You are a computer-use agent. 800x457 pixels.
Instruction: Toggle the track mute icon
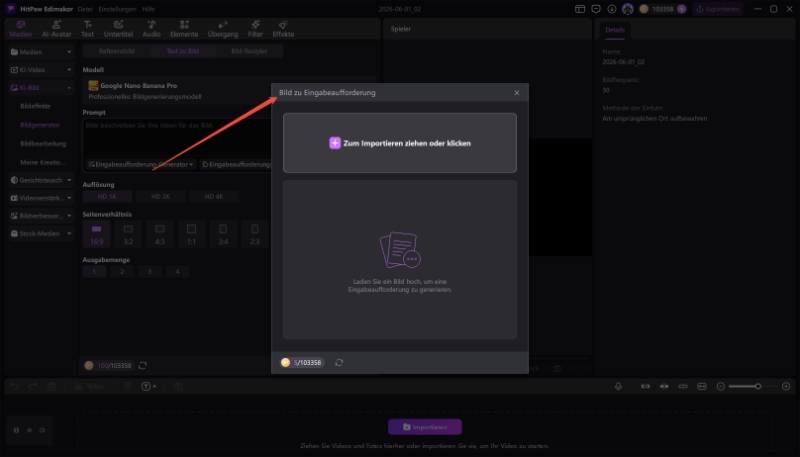[42, 430]
